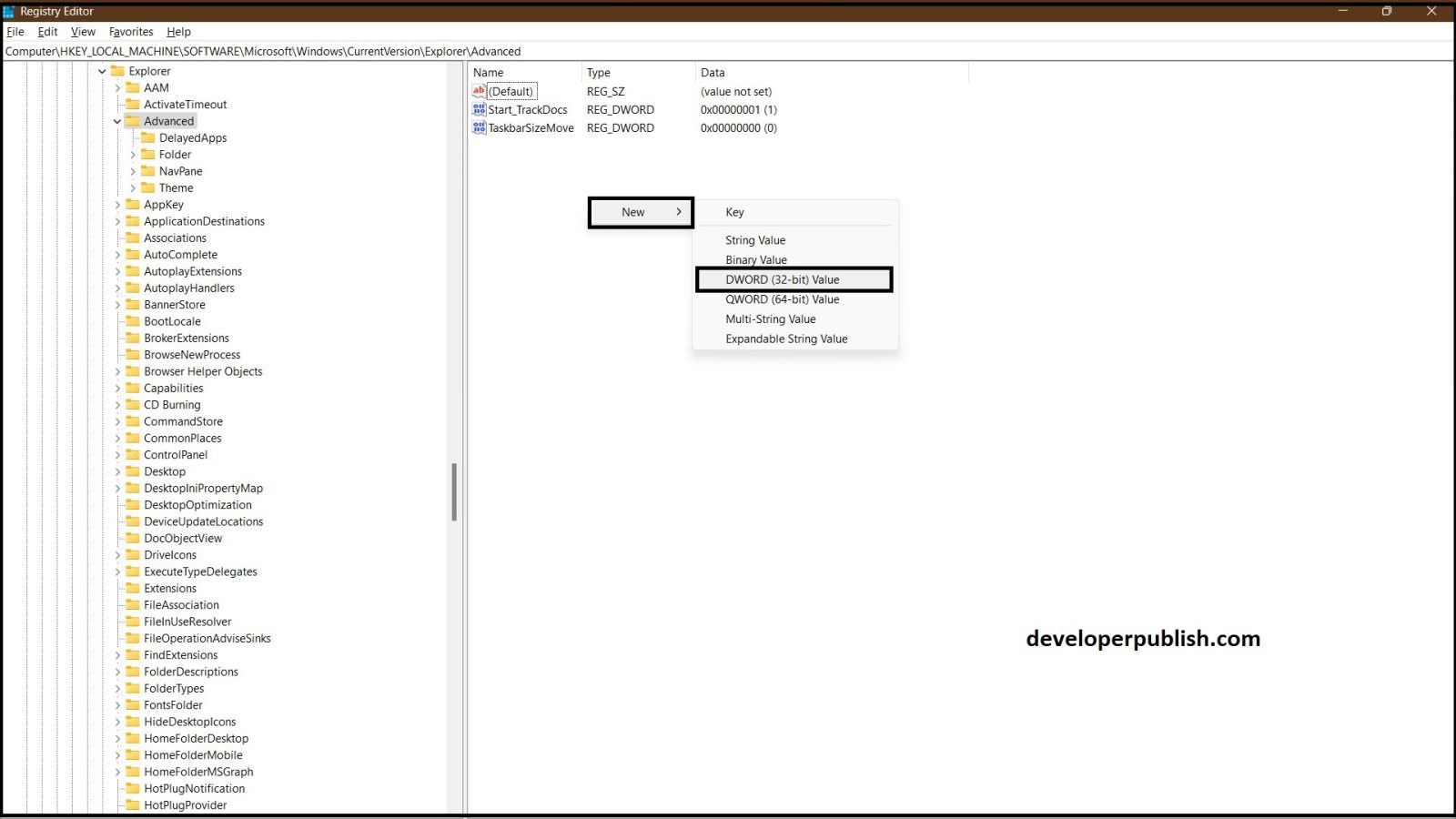Click the tree pane vertical scrollbar thumb

[454, 491]
